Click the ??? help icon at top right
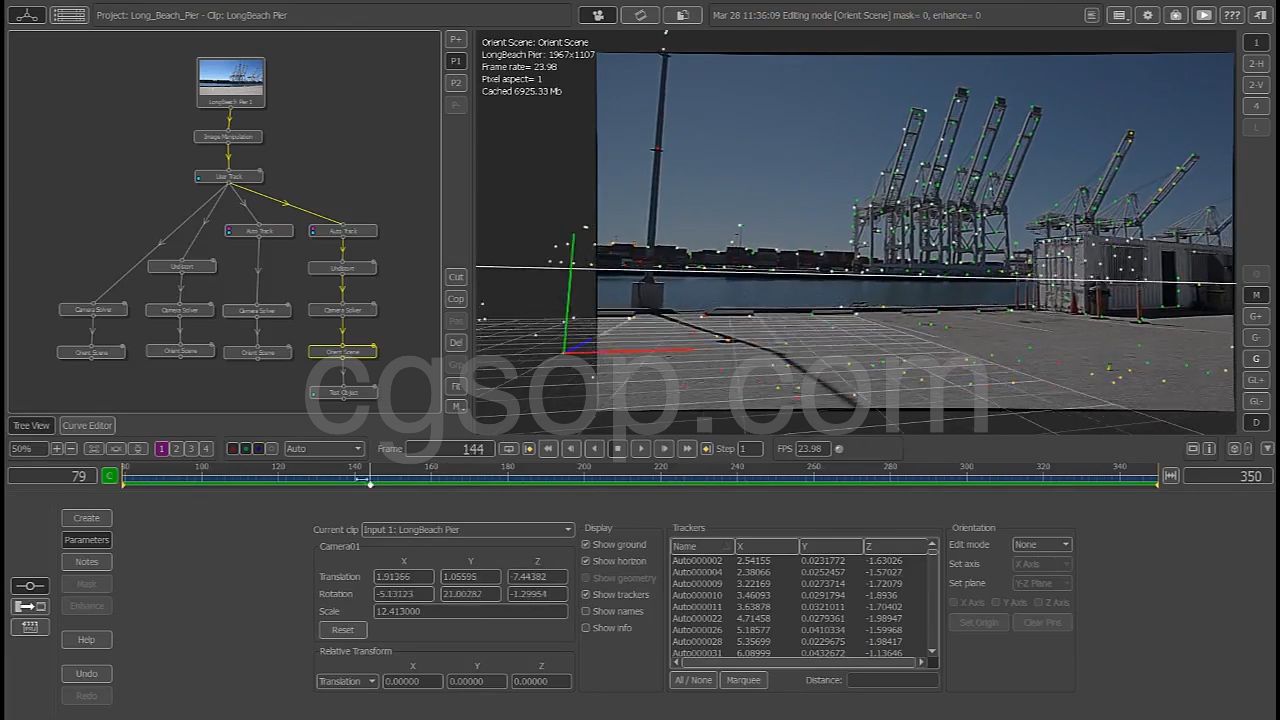The image size is (1280, 720). [x=1232, y=15]
